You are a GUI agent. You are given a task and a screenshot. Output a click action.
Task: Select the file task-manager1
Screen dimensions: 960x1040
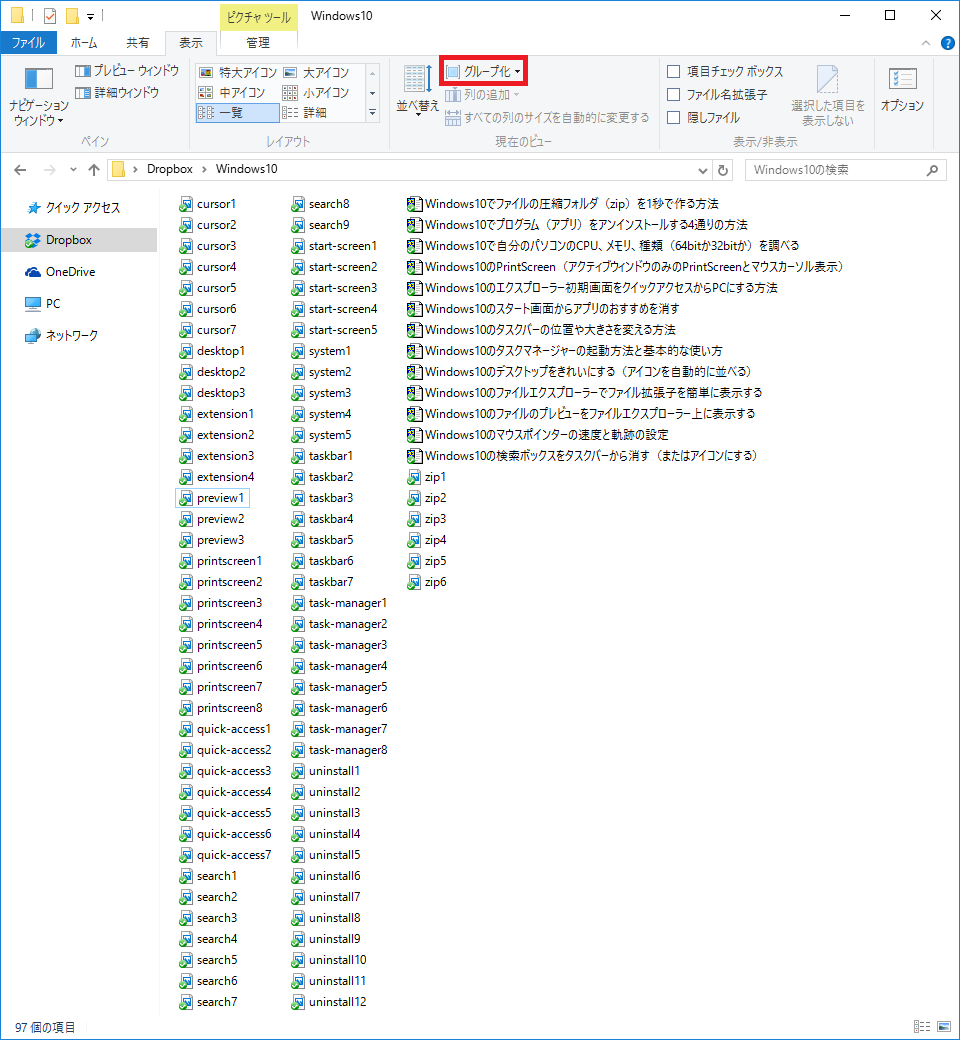[x=347, y=603]
